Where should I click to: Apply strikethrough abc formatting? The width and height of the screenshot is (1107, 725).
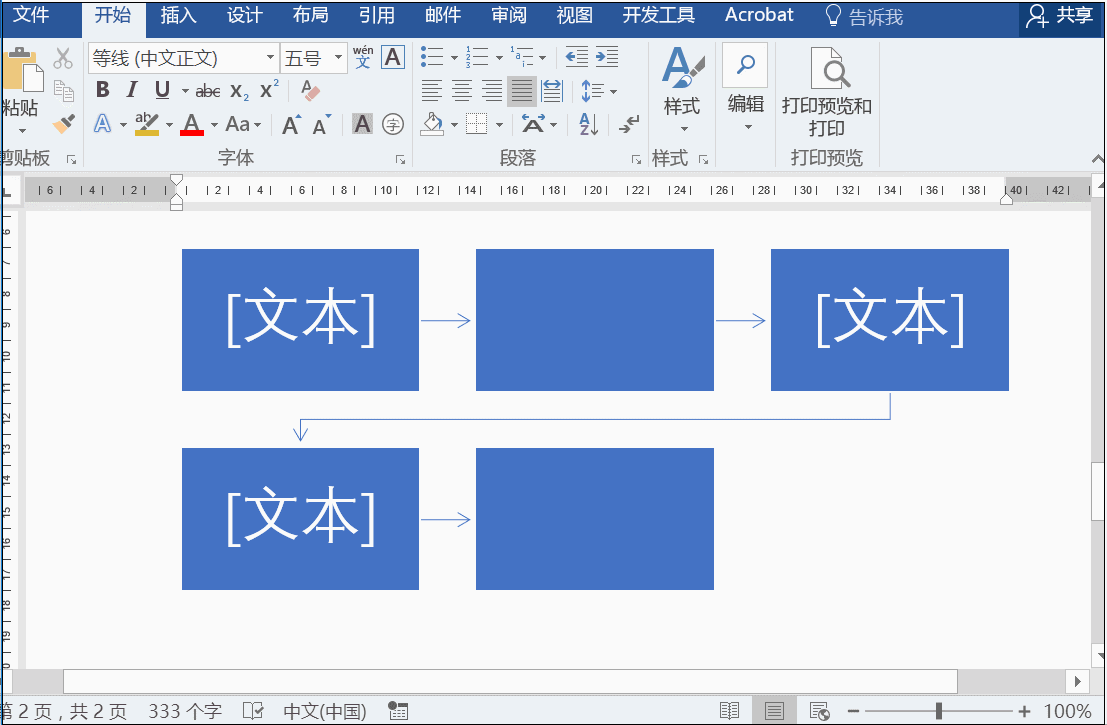pos(208,91)
